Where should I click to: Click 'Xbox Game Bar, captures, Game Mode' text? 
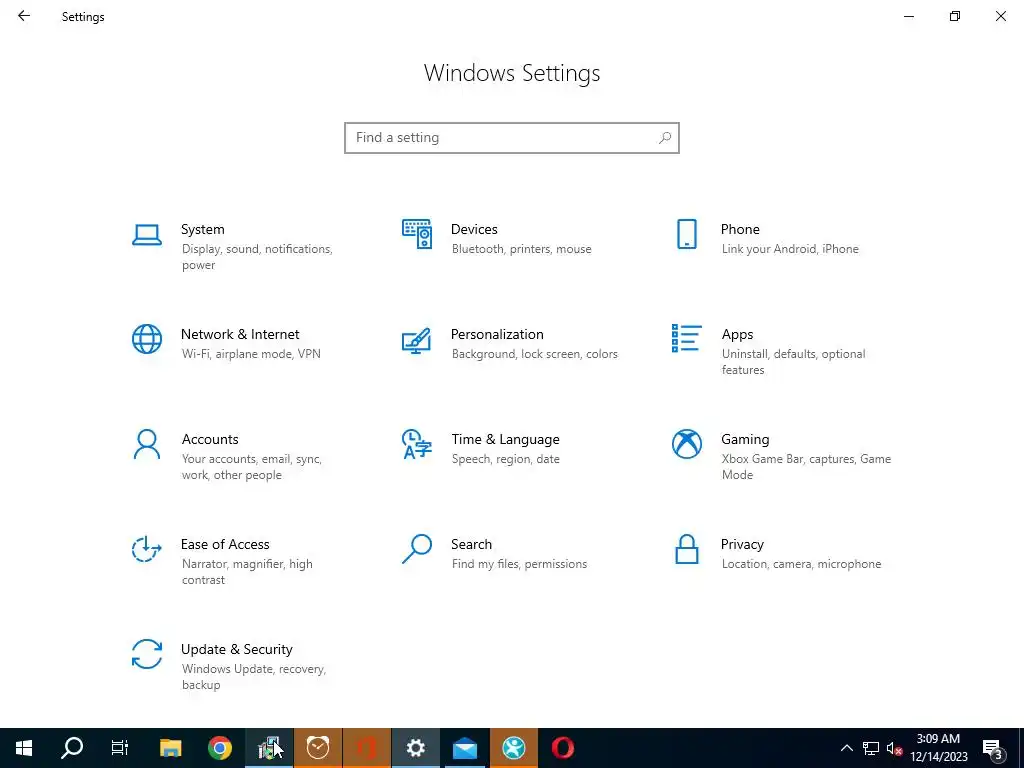pyautogui.click(x=806, y=467)
